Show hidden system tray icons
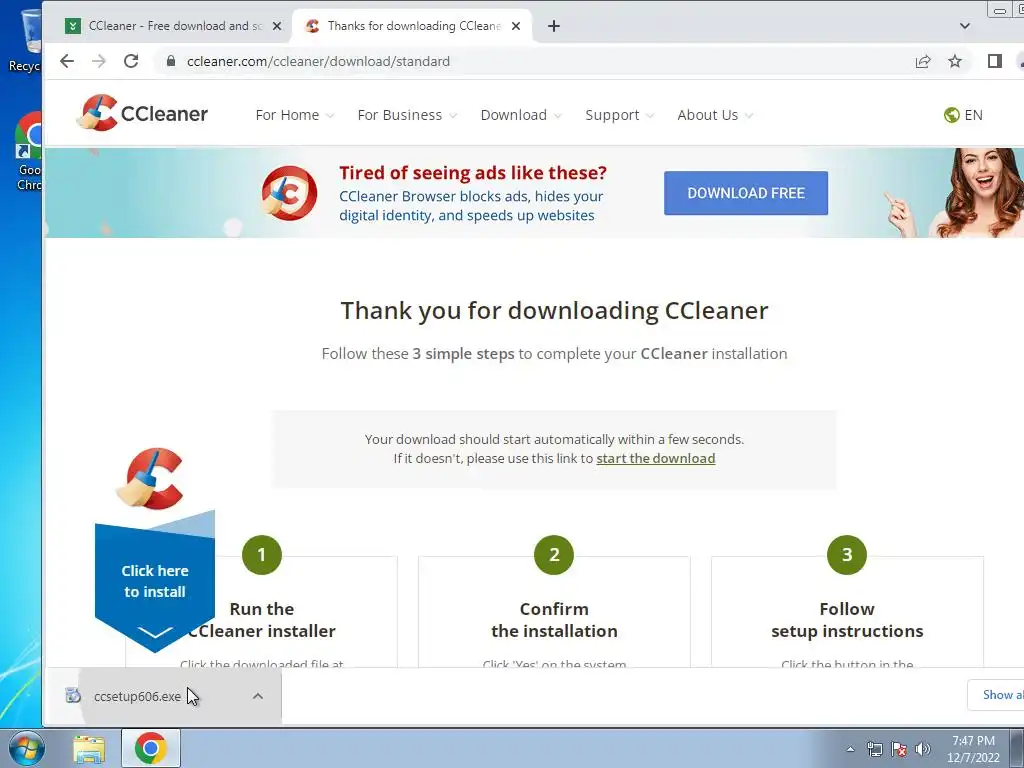This screenshot has width=1024, height=768. 850,750
